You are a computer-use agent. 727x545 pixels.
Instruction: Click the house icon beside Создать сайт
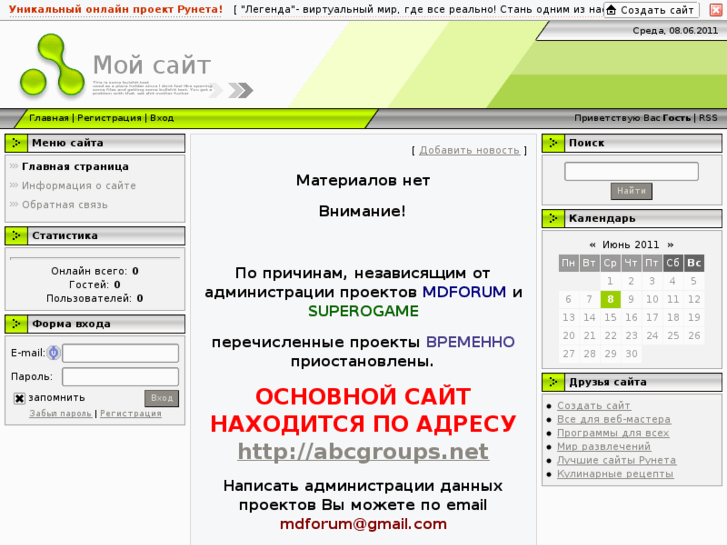(x=612, y=10)
